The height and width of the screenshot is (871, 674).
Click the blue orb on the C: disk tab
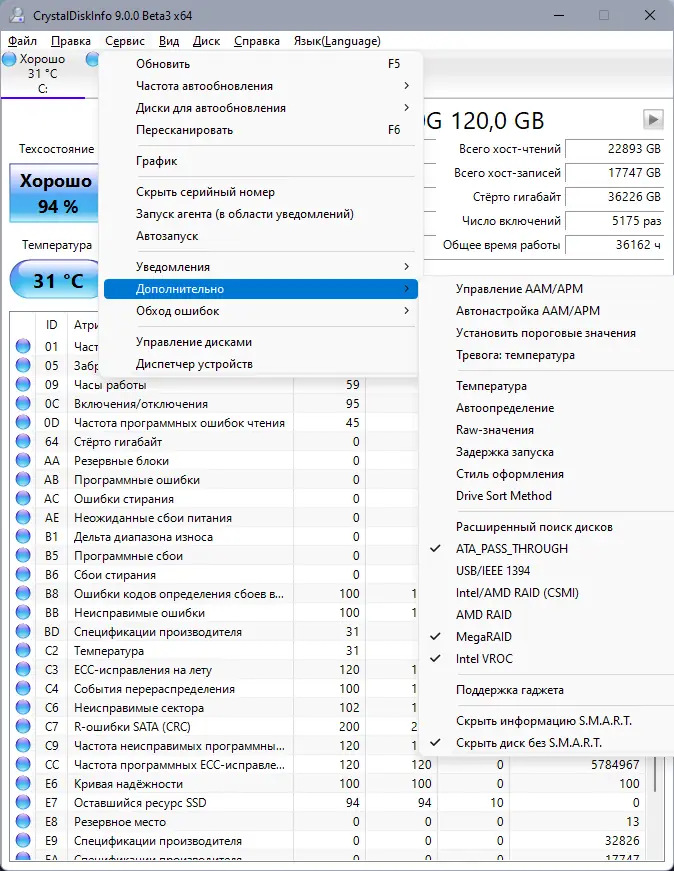(x=9, y=60)
